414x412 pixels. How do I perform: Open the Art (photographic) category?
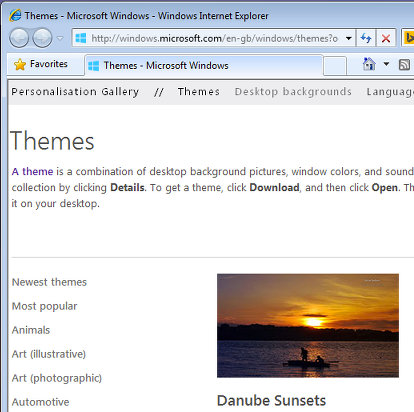tap(57, 378)
